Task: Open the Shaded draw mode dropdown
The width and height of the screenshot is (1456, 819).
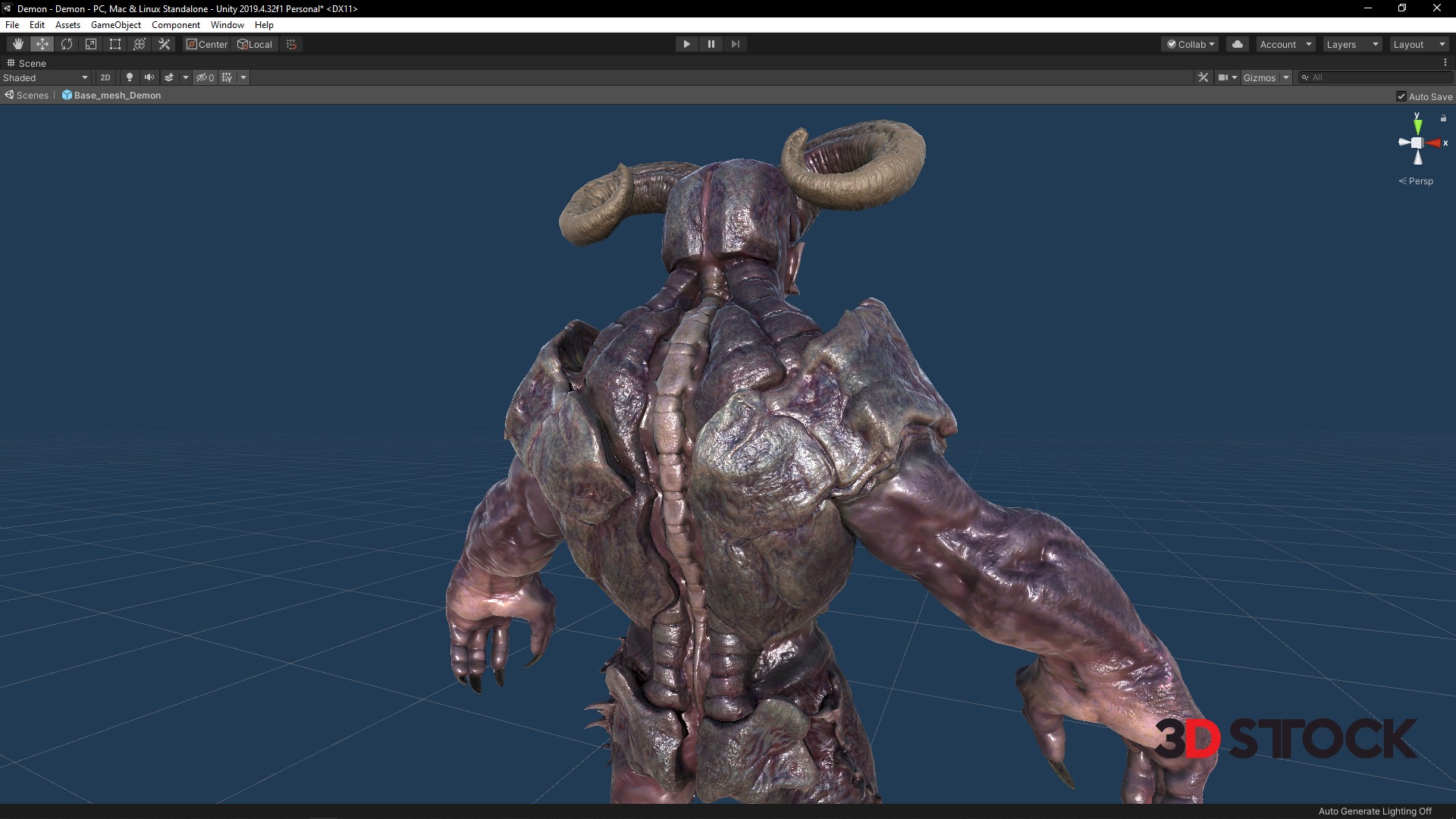Action: click(x=45, y=77)
